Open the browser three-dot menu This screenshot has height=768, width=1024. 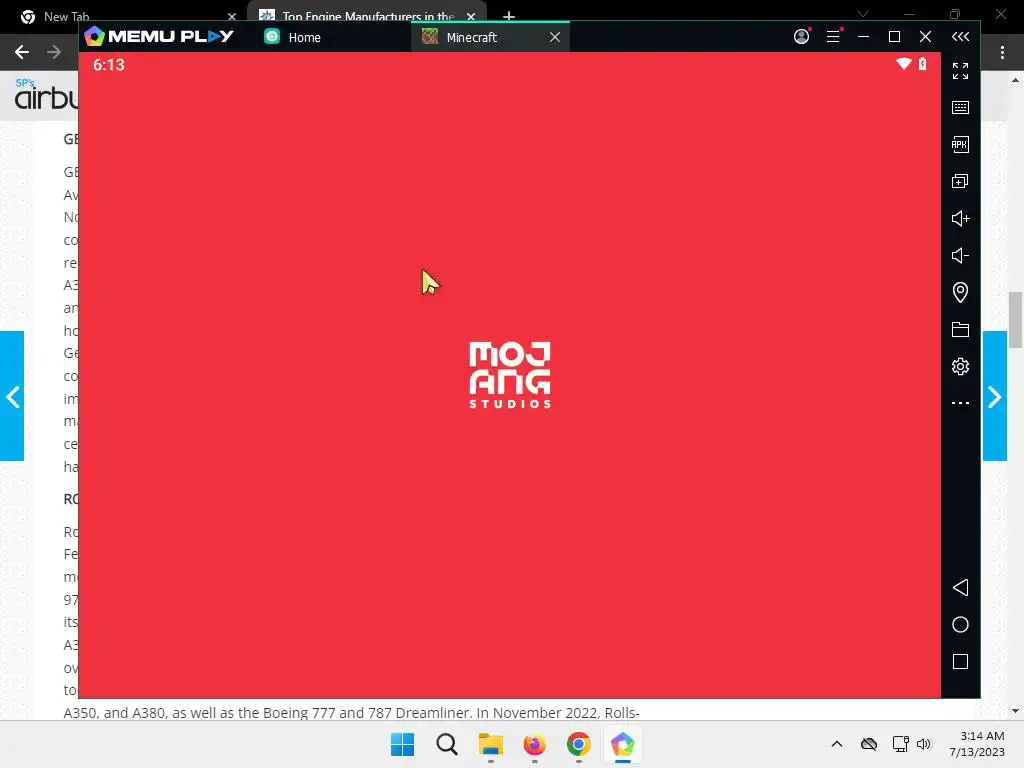1002,52
